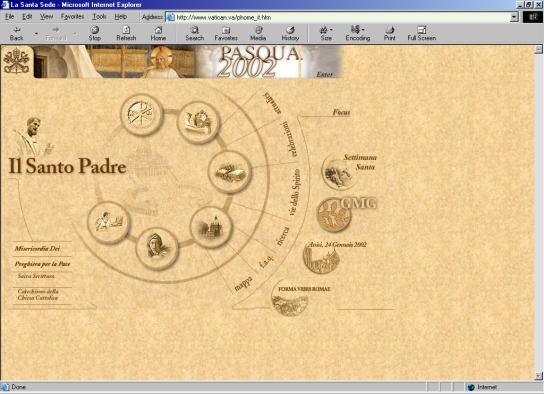This screenshot has width=544, height=394.
Task: Click the Windows logo throbber icon
Action: (533, 17)
